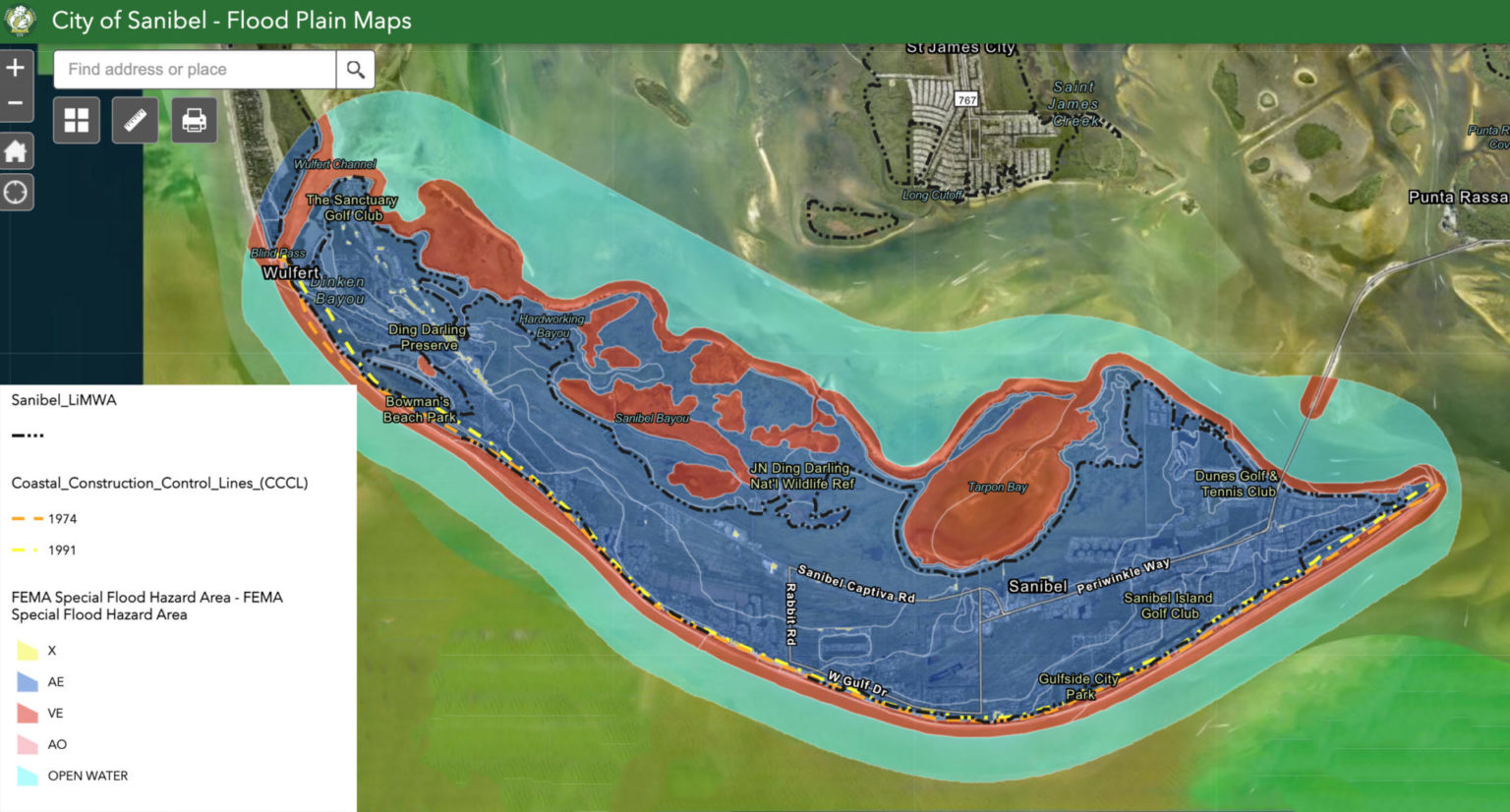
Task: Click the print map icon
Action: pyautogui.click(x=194, y=119)
